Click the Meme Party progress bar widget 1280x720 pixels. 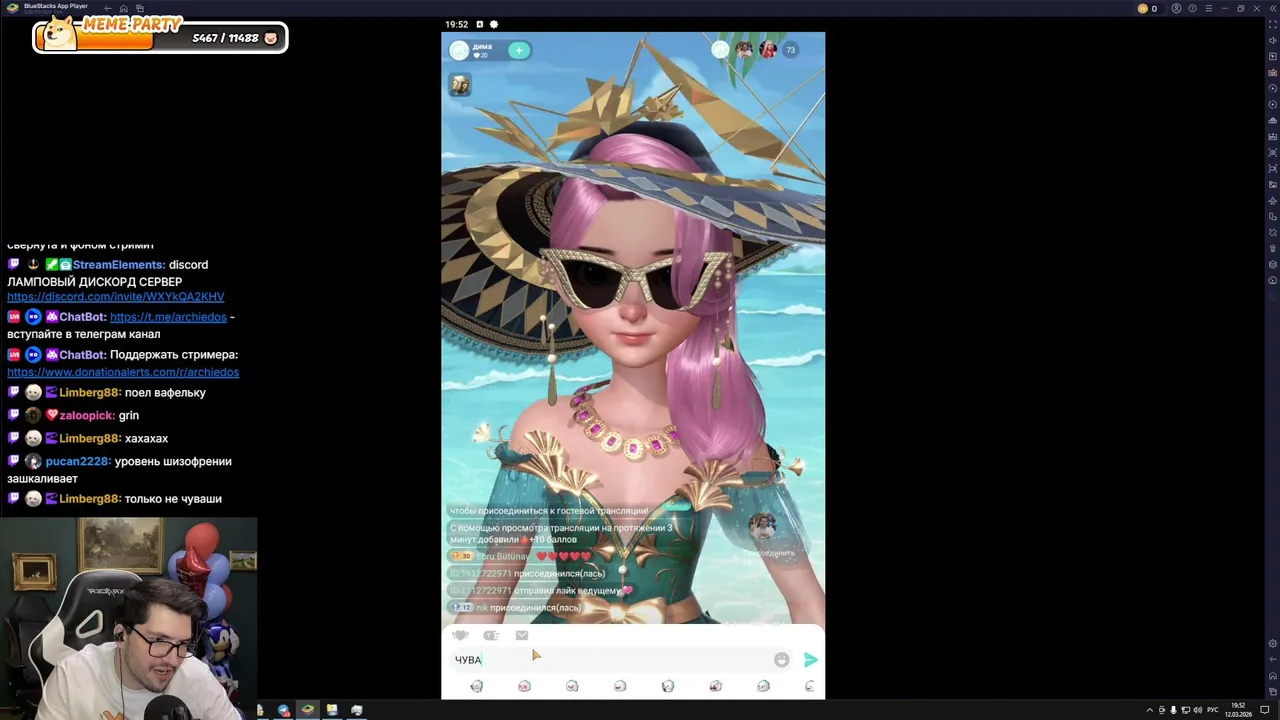(160, 36)
